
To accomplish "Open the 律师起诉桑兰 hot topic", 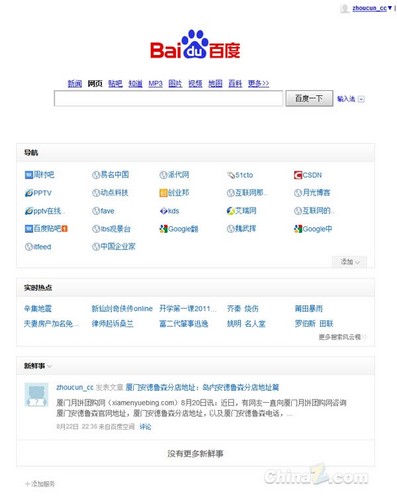I will tap(112, 324).
